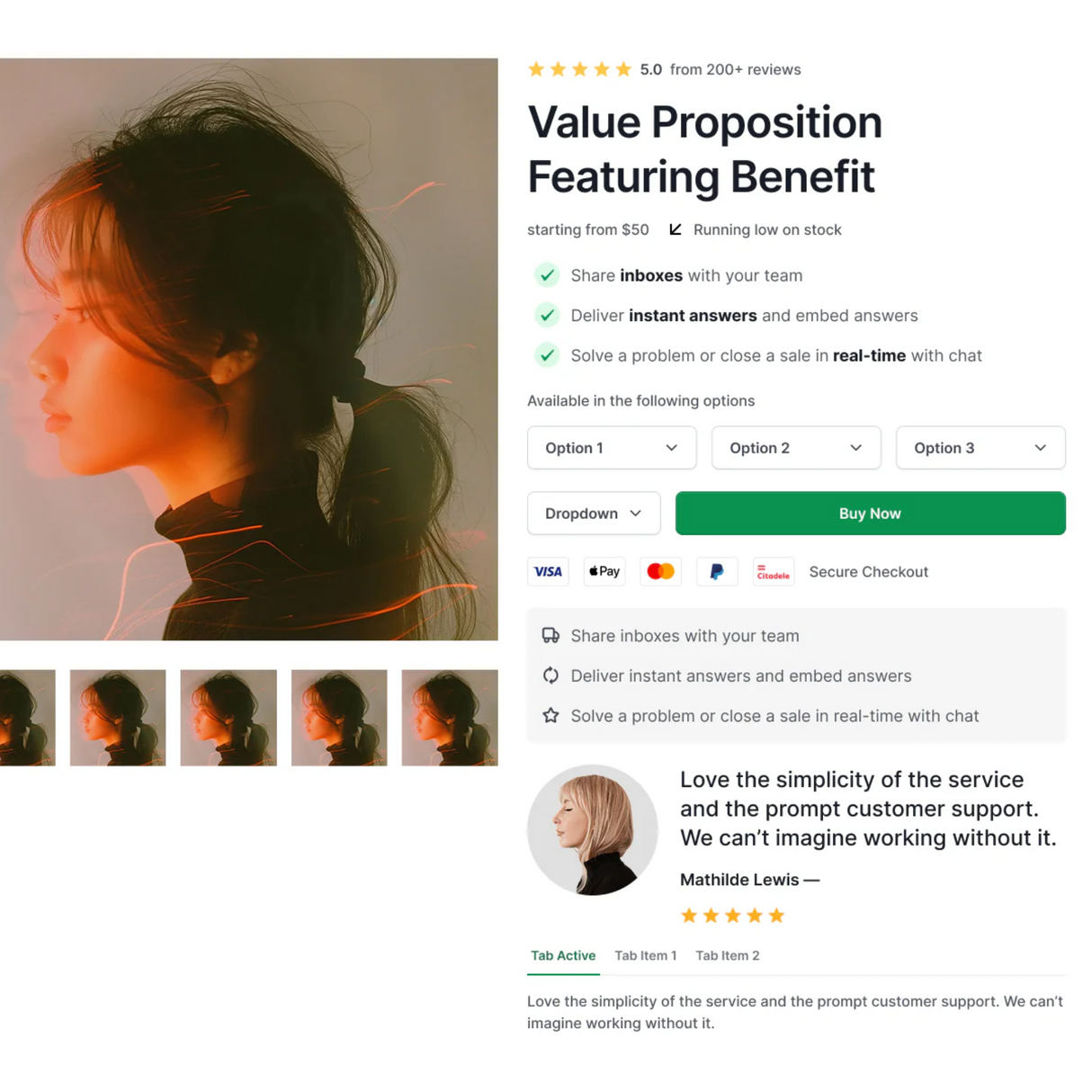Select the last product thumbnail image
This screenshot has height=1092, width=1092.
450,718
